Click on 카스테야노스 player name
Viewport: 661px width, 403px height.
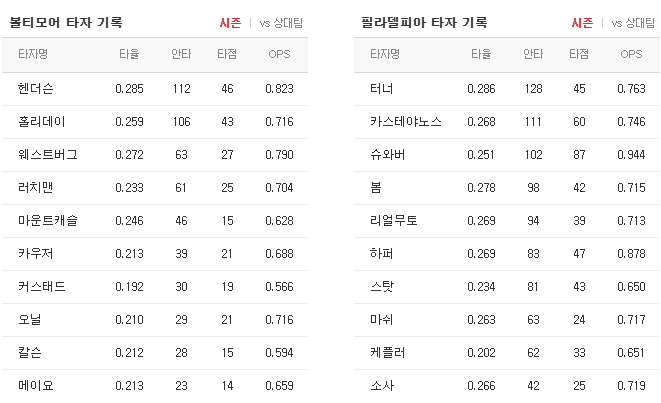[406, 122]
